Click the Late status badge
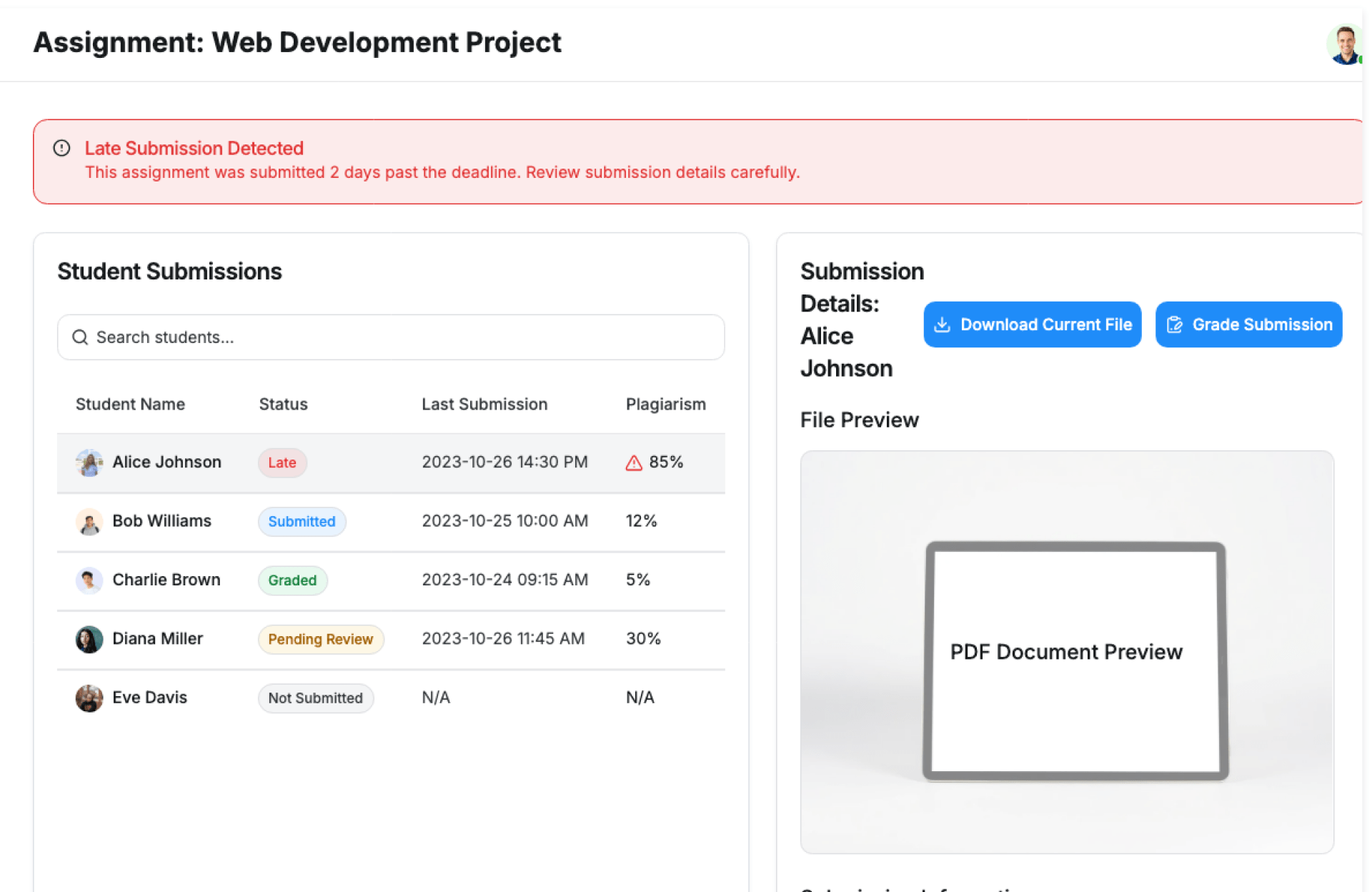This screenshot has width=1372, height=892. coord(282,462)
